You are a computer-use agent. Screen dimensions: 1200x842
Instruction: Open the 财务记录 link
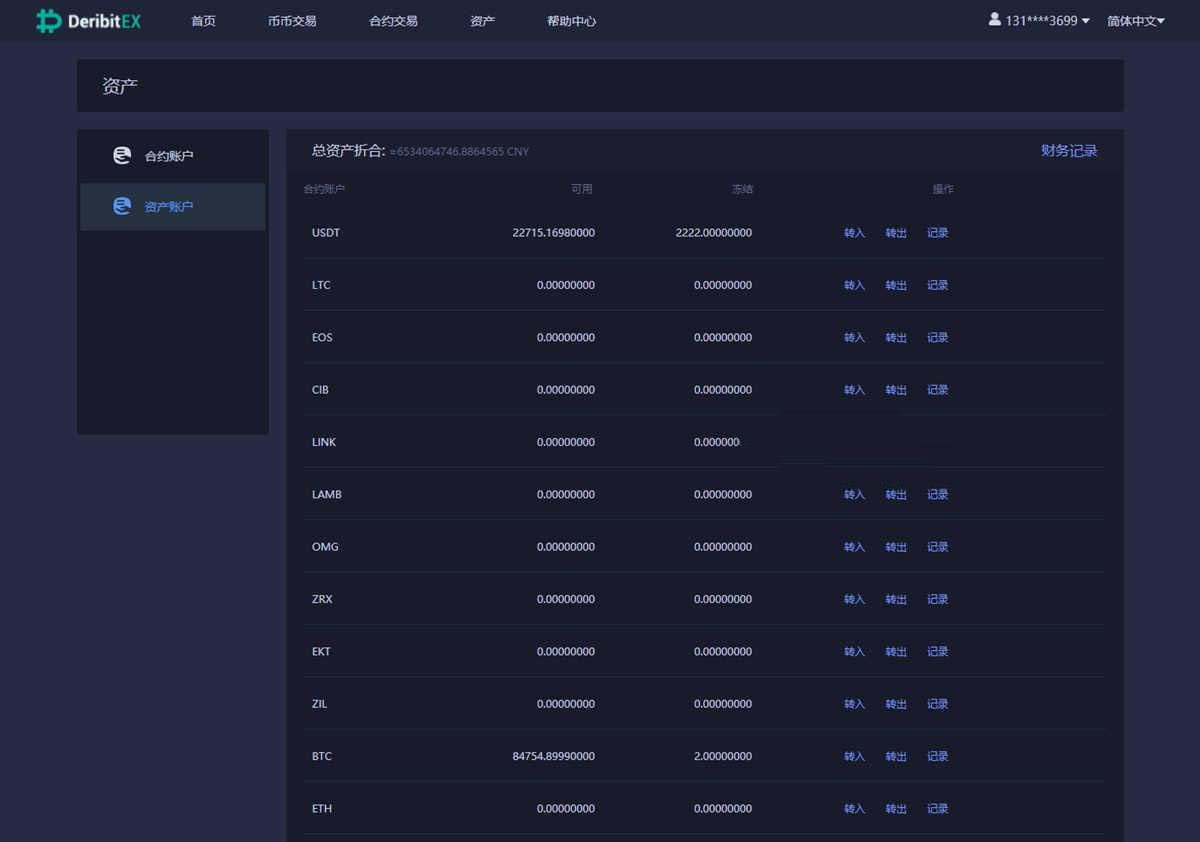[1069, 151]
